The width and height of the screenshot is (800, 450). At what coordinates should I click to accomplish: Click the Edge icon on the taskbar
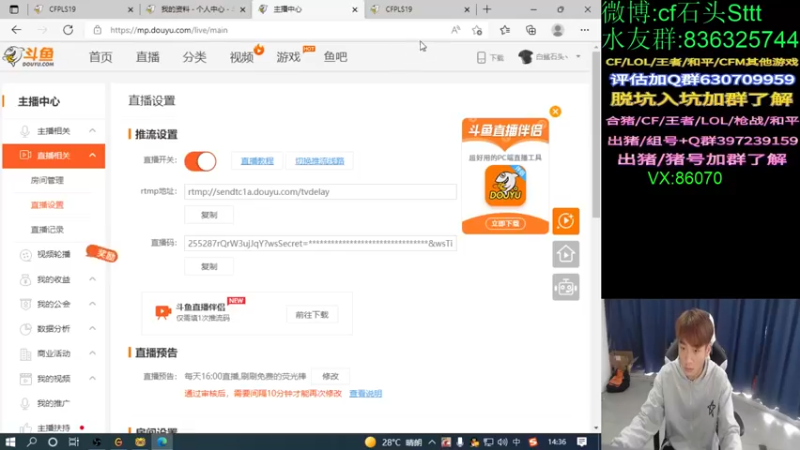(x=162, y=442)
